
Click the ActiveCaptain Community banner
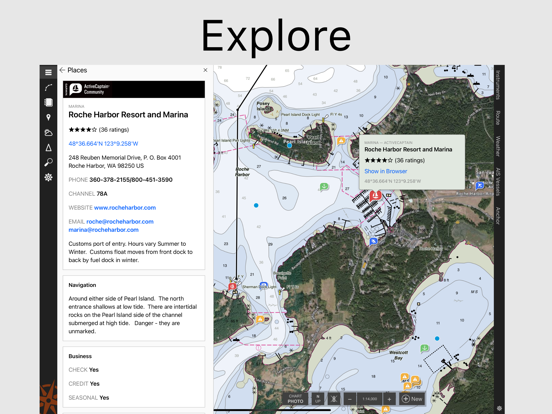pyautogui.click(x=134, y=89)
